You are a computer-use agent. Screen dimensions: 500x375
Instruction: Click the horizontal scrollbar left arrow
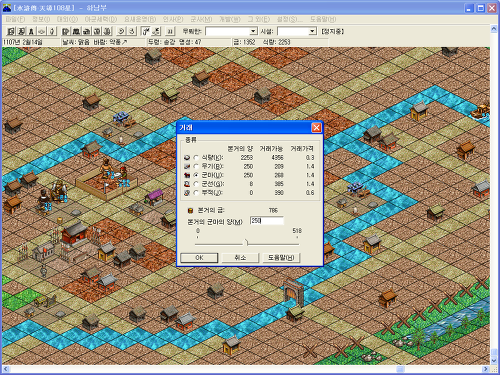pyautogui.click(x=6, y=369)
